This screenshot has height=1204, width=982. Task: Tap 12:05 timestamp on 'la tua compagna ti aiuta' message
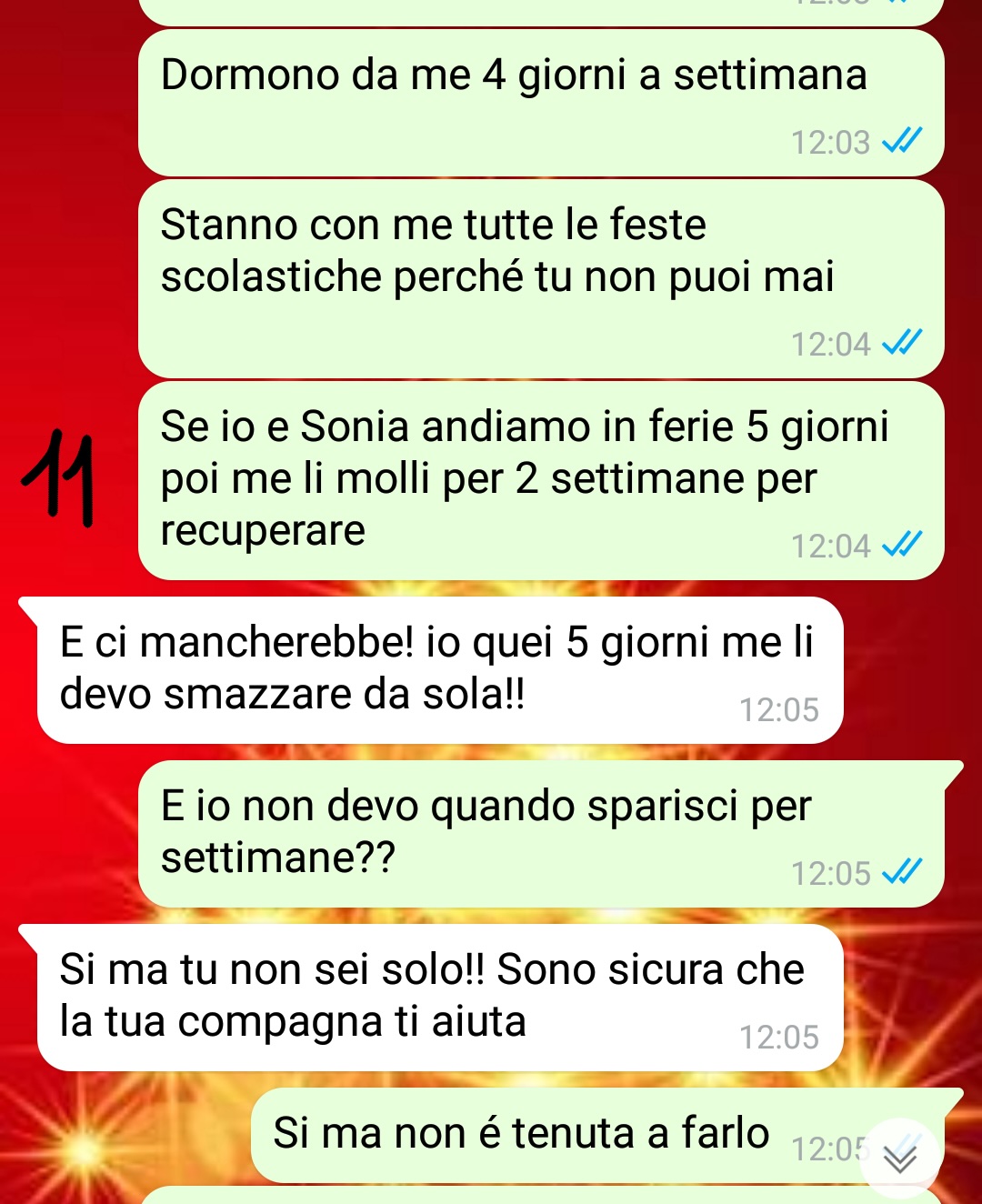[779, 1038]
